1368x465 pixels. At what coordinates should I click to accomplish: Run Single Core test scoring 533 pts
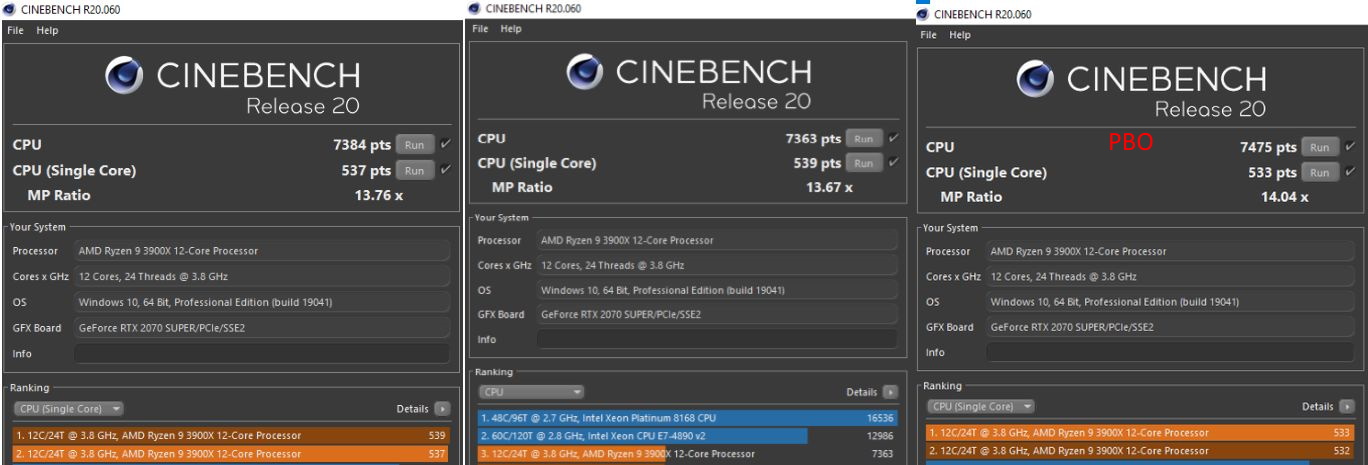pyautogui.click(x=1320, y=173)
